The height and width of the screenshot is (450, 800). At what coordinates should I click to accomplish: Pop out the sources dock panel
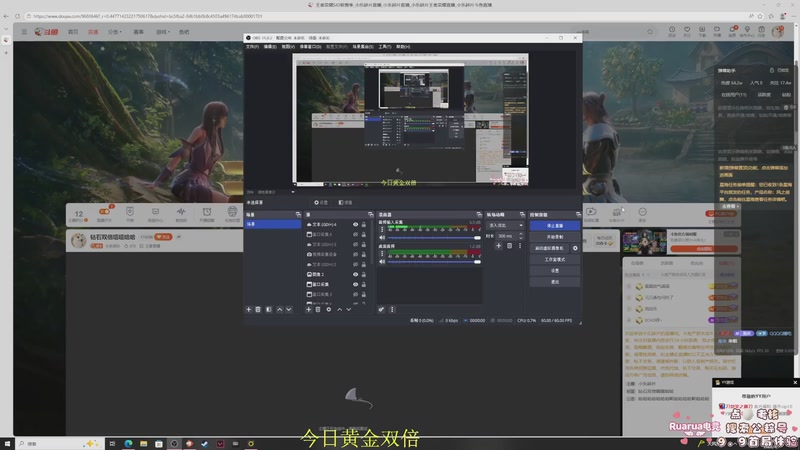click(370, 215)
